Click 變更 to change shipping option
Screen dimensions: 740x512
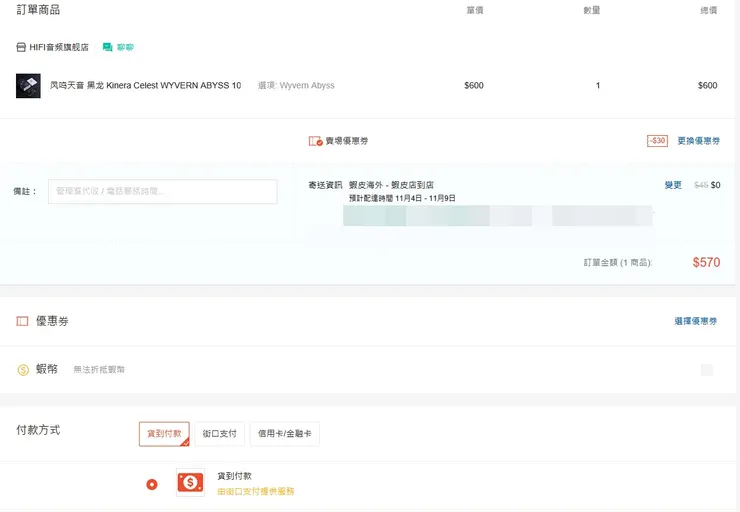pyautogui.click(x=673, y=185)
